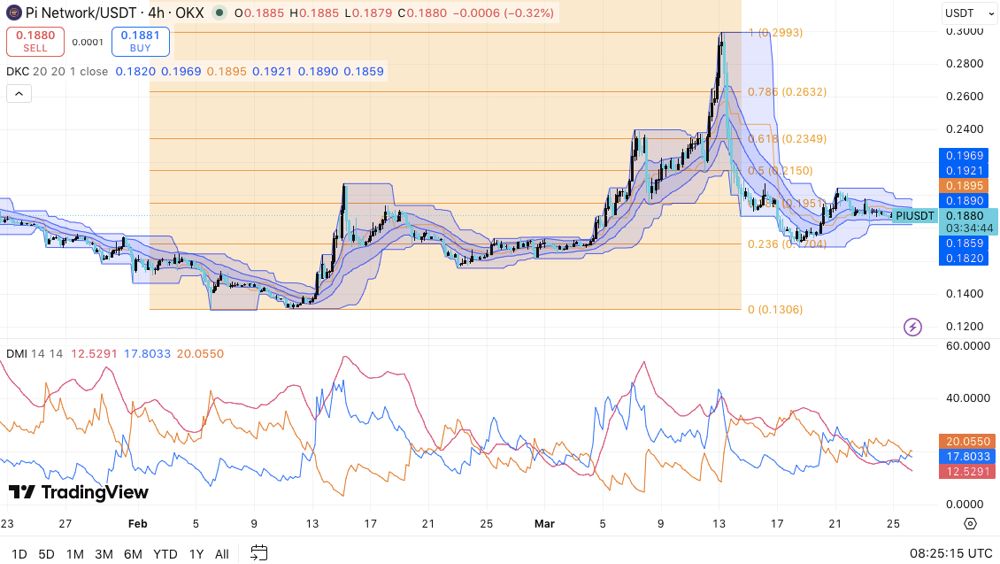Click the green market status dot
1000x564 pixels.
[x=219, y=13]
